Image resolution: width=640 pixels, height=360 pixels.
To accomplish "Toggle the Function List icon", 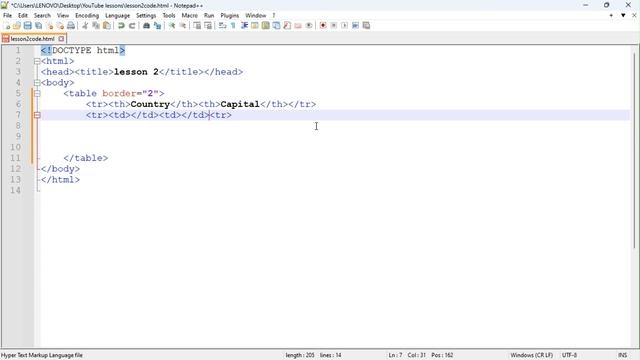I will point(287,26).
